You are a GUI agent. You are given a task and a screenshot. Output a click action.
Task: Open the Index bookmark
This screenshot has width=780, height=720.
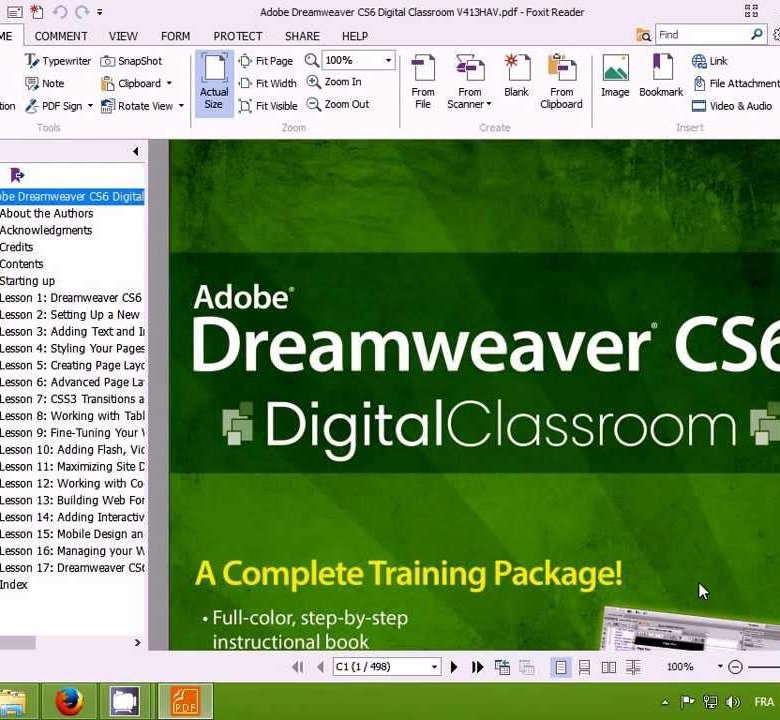(14, 584)
